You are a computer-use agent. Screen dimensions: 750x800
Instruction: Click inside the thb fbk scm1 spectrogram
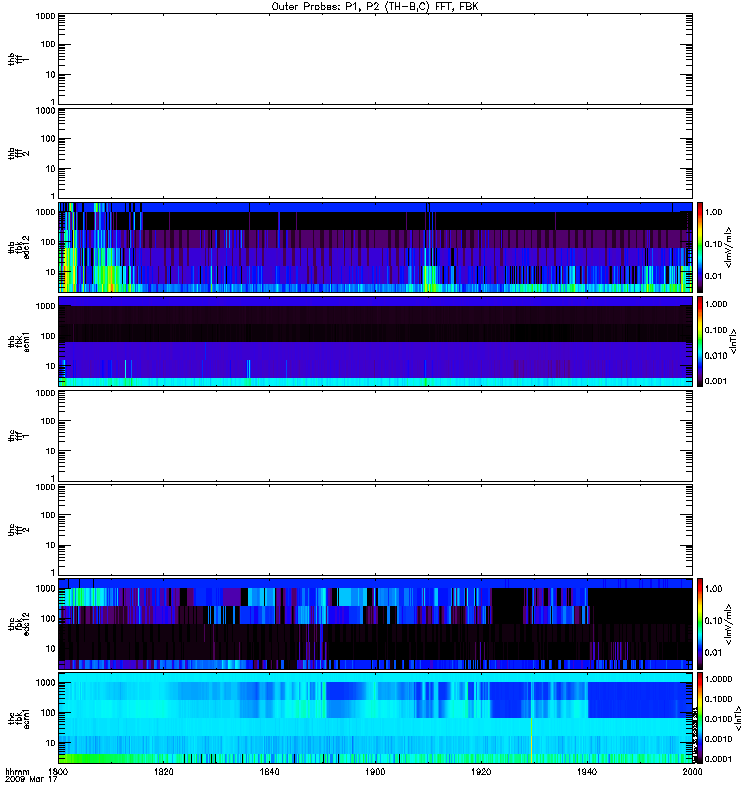[375, 341]
